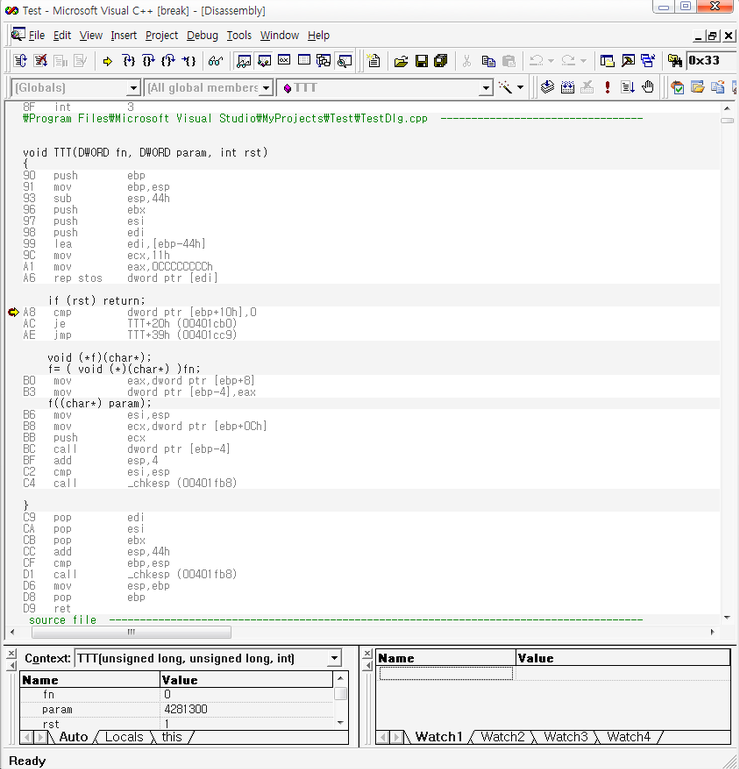Open the Debug menu

(202, 35)
